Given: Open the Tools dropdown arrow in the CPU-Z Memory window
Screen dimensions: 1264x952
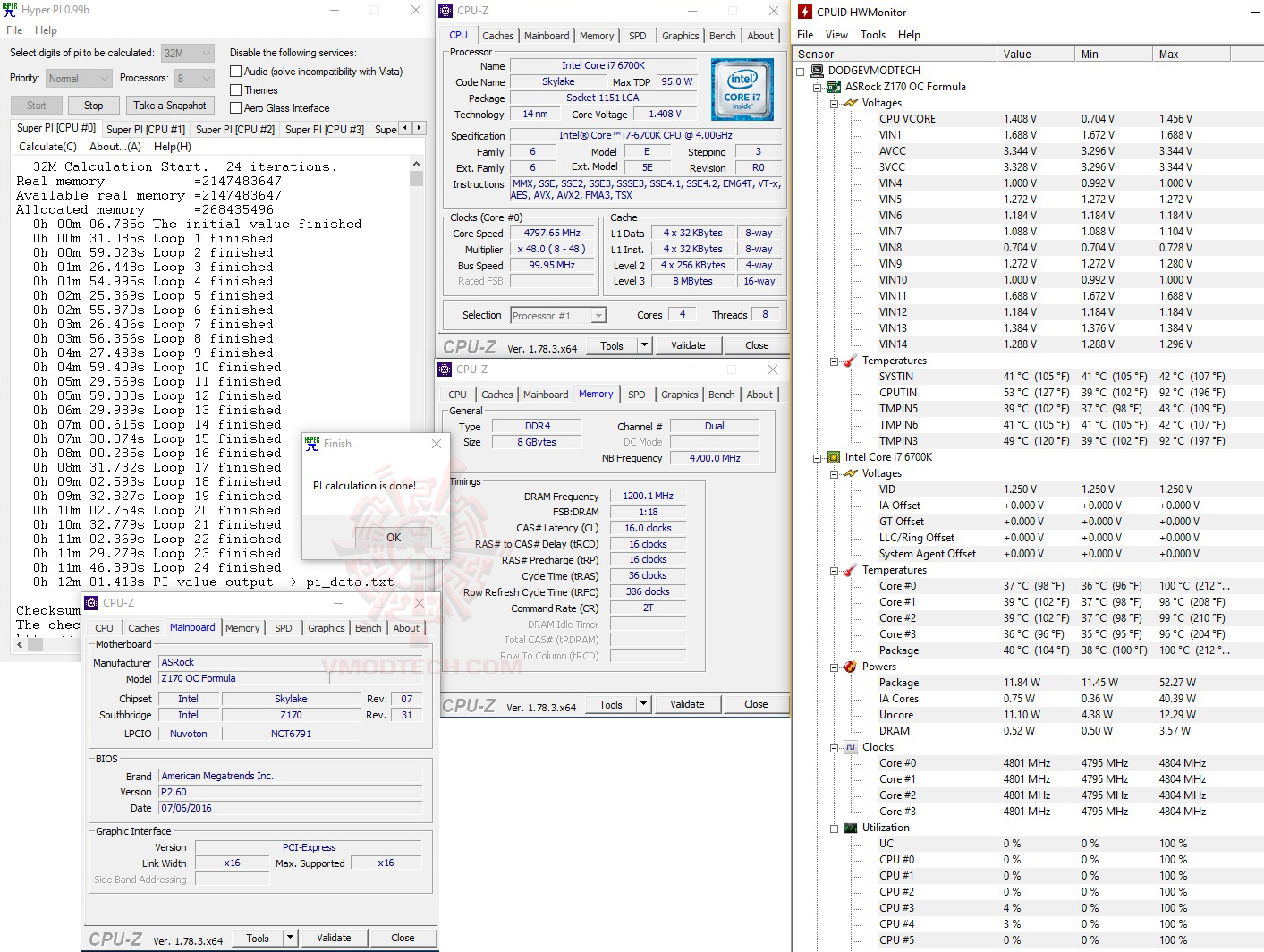Looking at the screenshot, I should tap(643, 704).
